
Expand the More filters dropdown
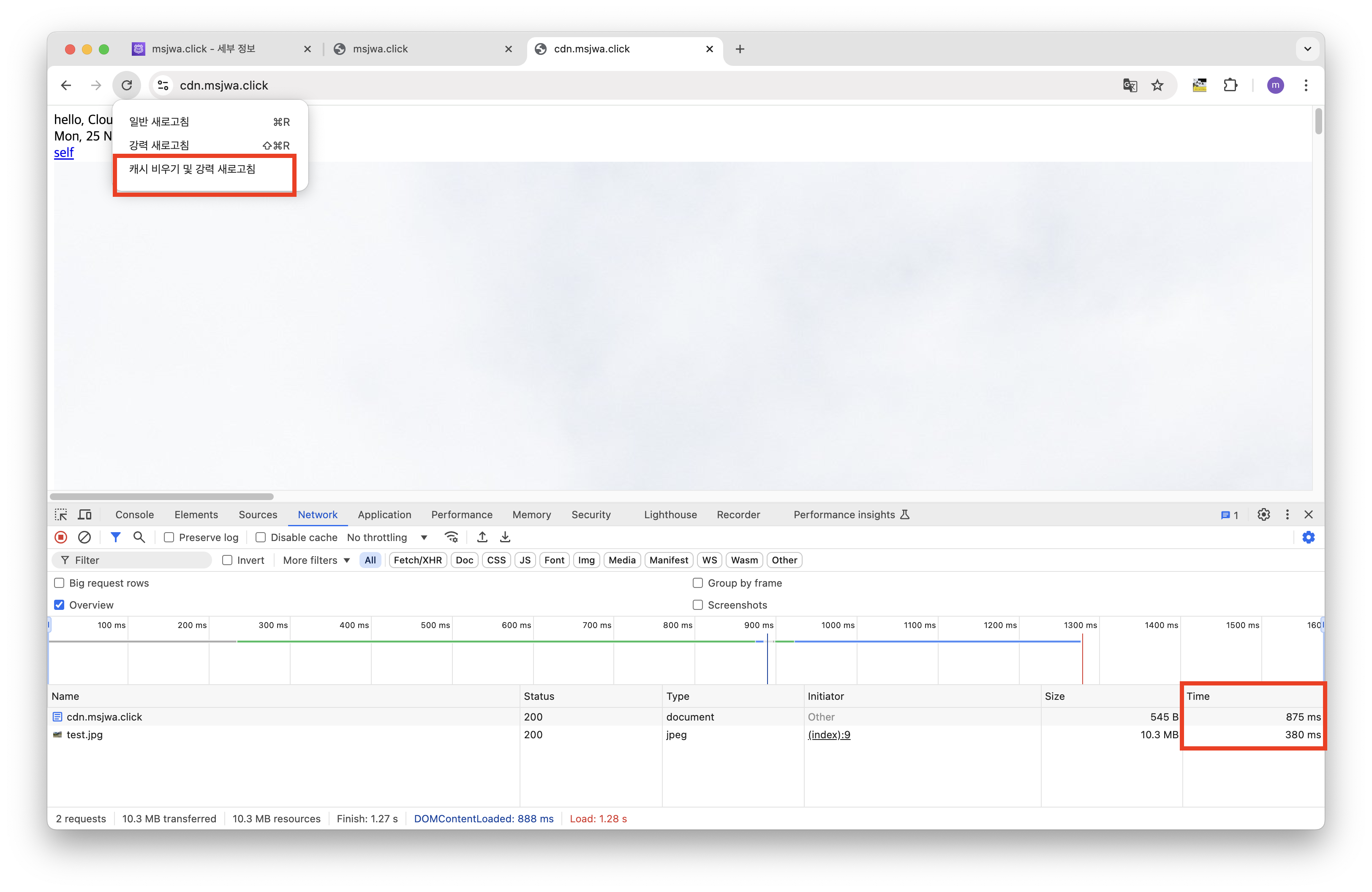click(316, 560)
